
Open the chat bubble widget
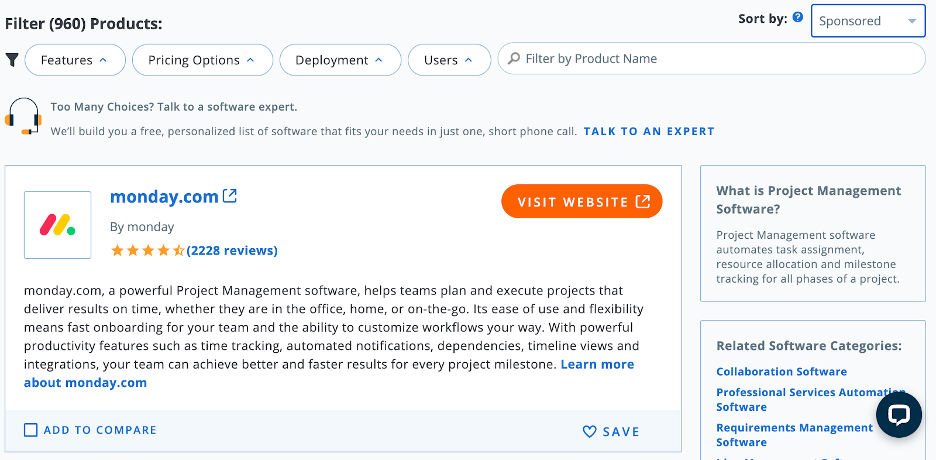tap(898, 415)
